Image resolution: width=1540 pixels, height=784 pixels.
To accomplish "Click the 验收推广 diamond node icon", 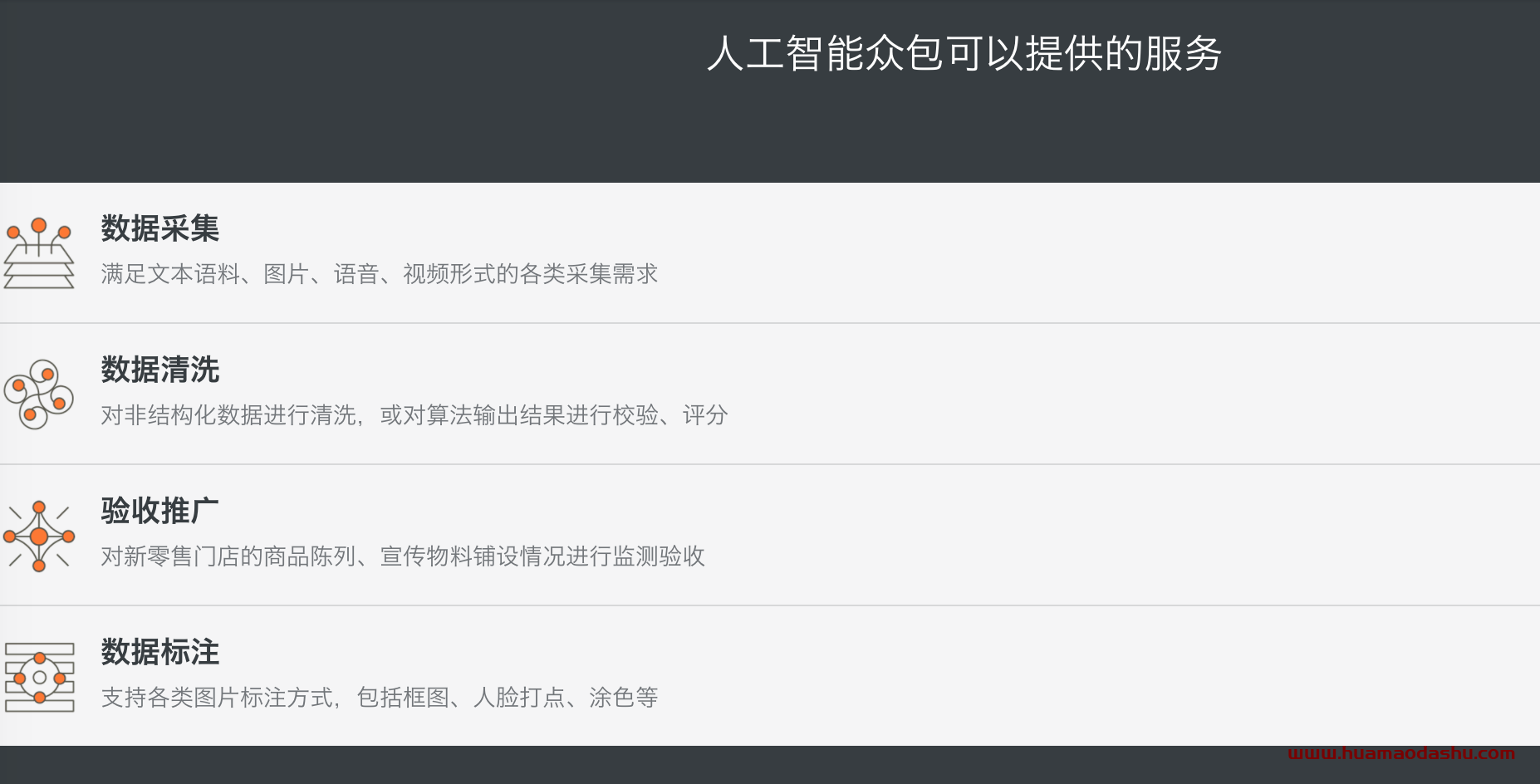I will pos(39,536).
